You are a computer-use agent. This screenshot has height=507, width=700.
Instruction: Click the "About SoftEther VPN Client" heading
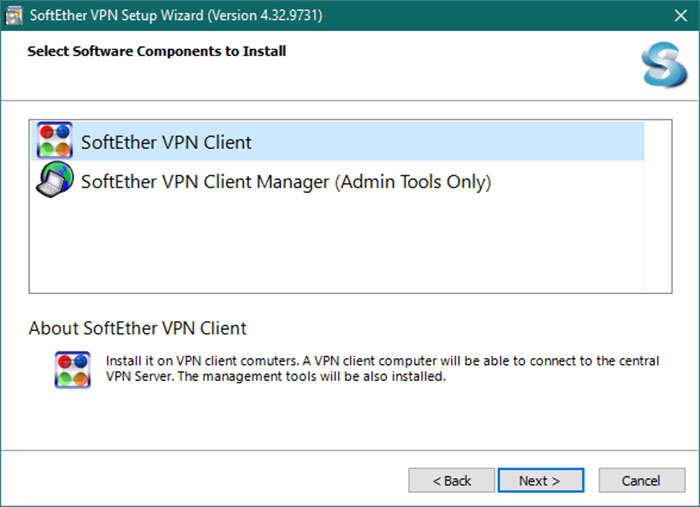click(x=137, y=328)
